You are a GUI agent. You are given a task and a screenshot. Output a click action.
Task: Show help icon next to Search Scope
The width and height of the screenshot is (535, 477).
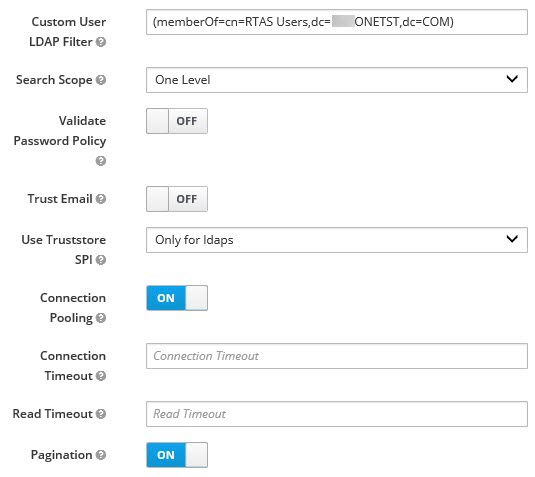tap(101, 80)
